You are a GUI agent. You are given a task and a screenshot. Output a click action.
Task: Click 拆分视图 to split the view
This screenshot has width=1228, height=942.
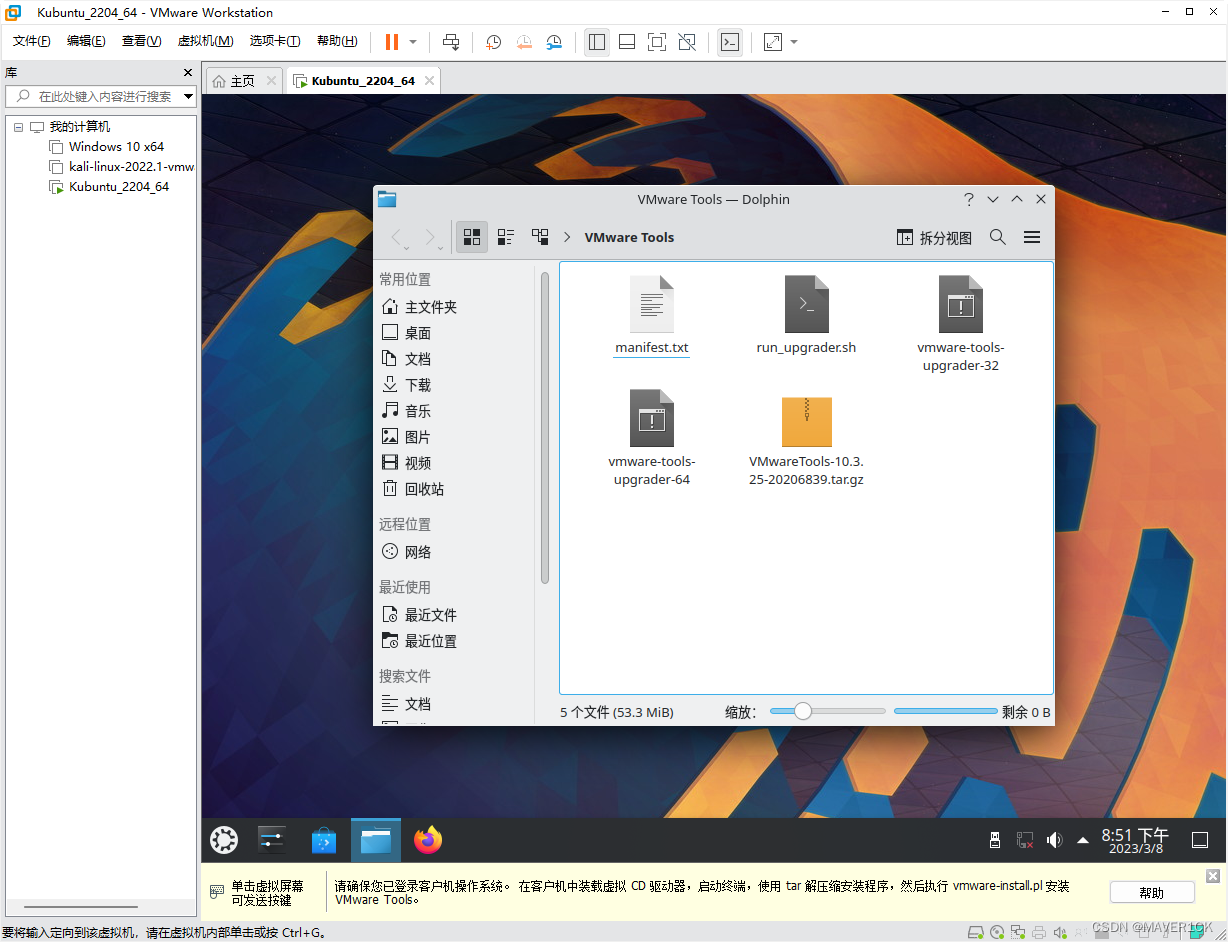pos(934,238)
